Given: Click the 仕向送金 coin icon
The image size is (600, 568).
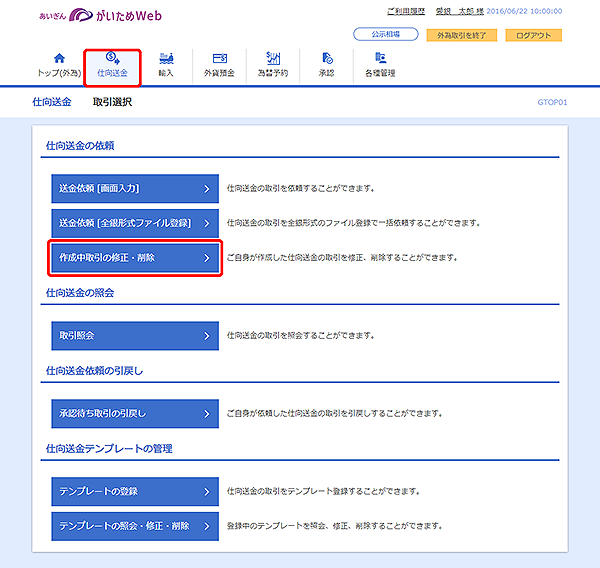Looking at the screenshot, I should (112, 58).
